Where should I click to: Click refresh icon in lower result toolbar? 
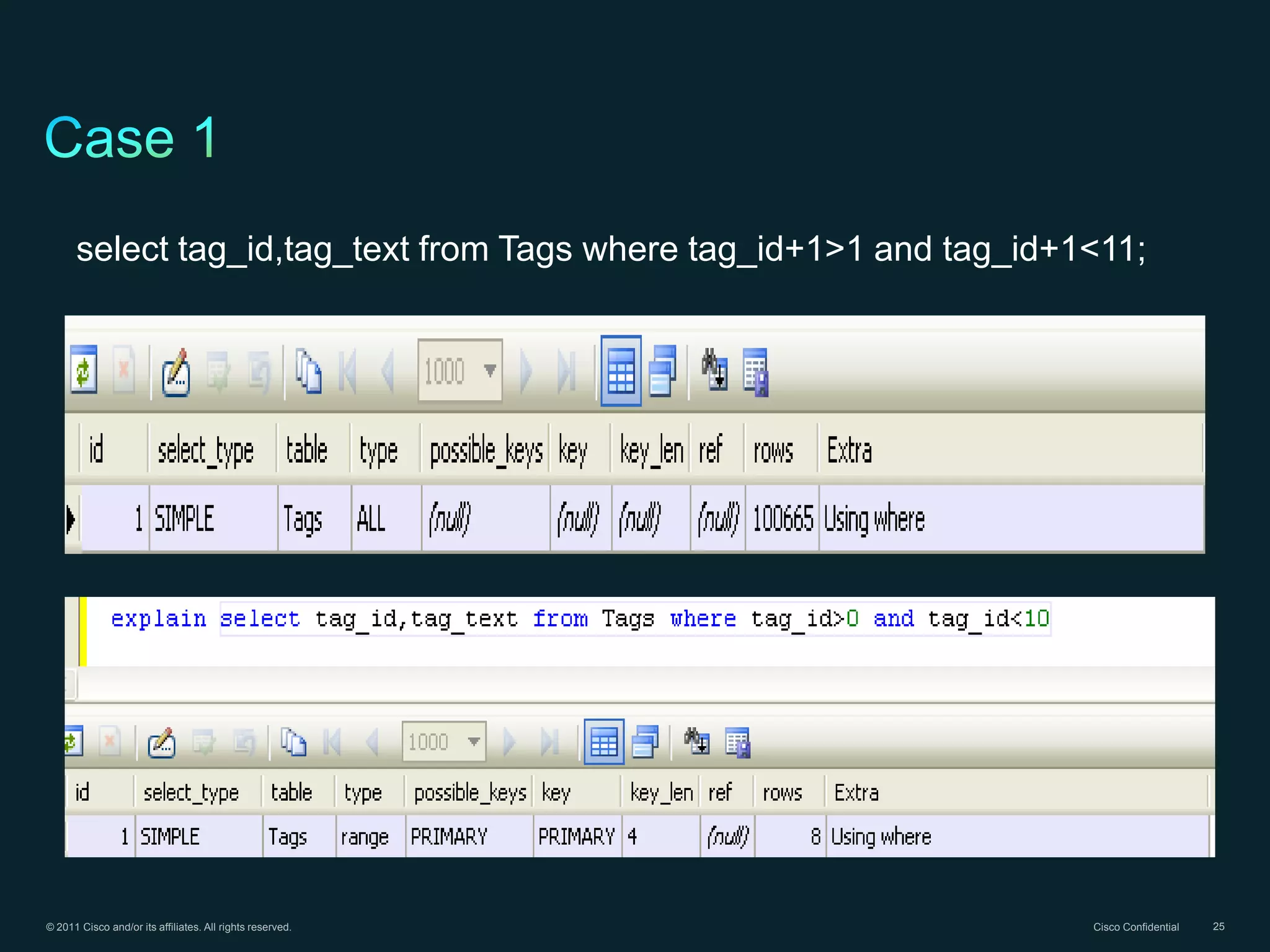click(74, 741)
